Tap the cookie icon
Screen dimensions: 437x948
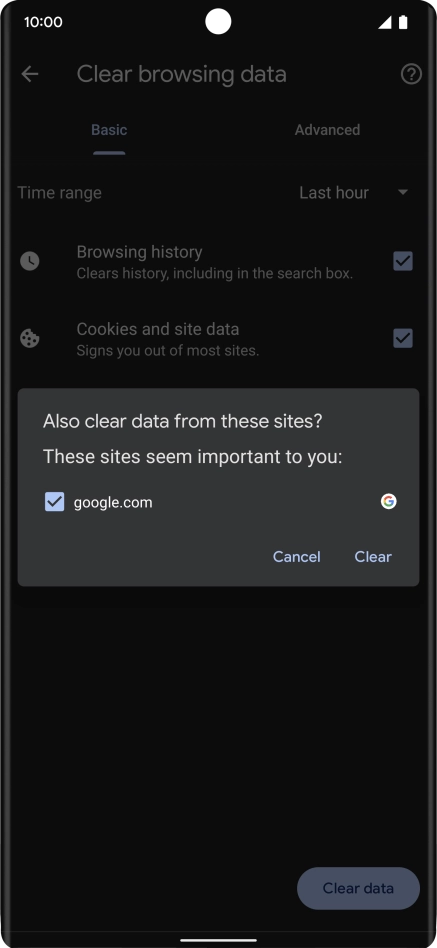[x=30, y=339]
